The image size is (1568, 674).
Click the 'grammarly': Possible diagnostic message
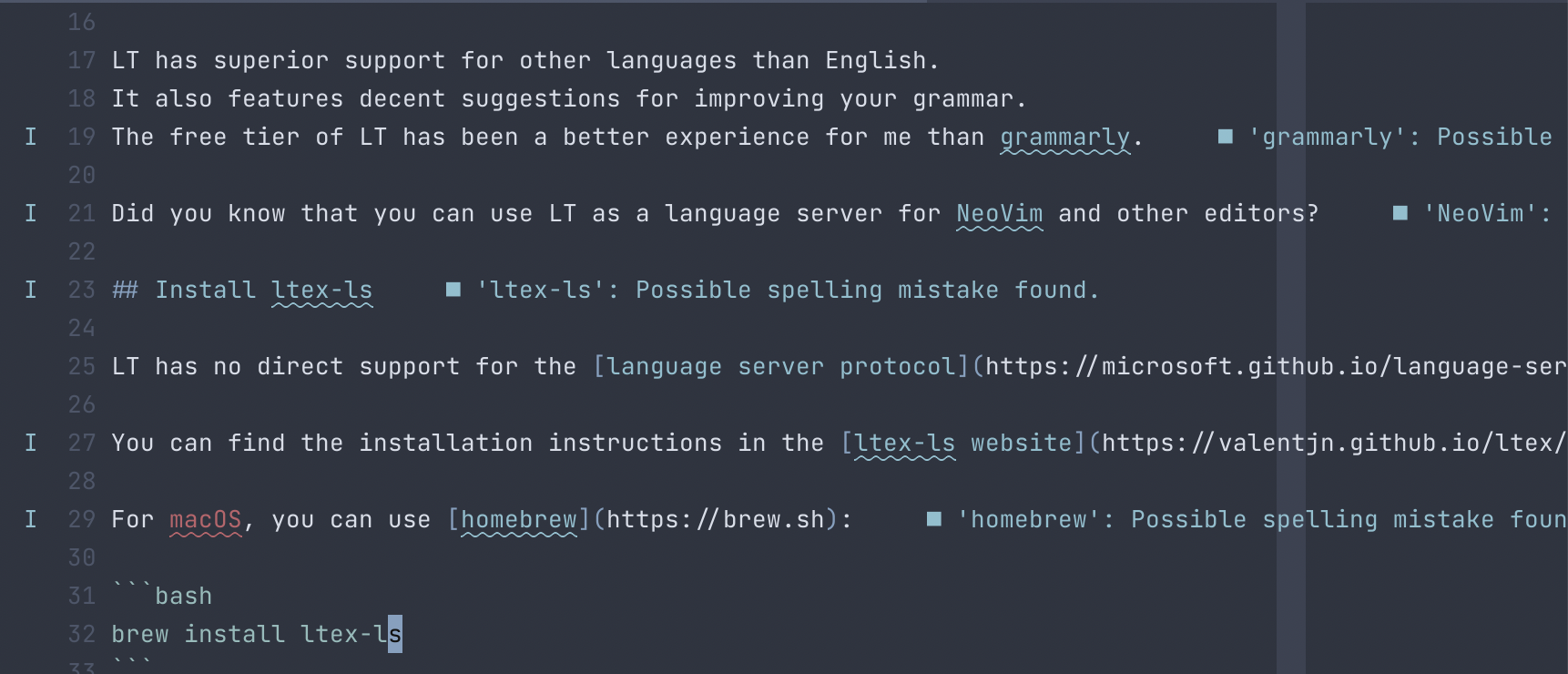point(1400,138)
